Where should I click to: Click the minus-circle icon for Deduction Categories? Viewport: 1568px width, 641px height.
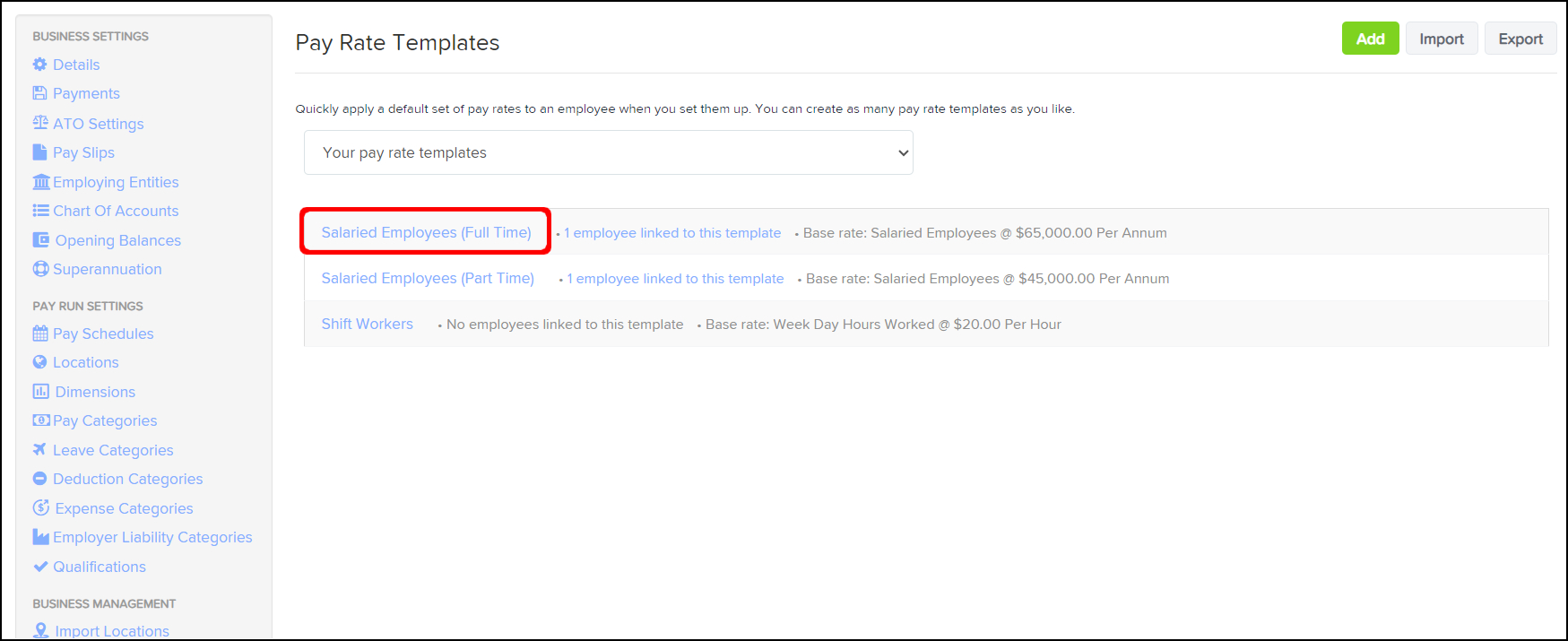click(39, 479)
